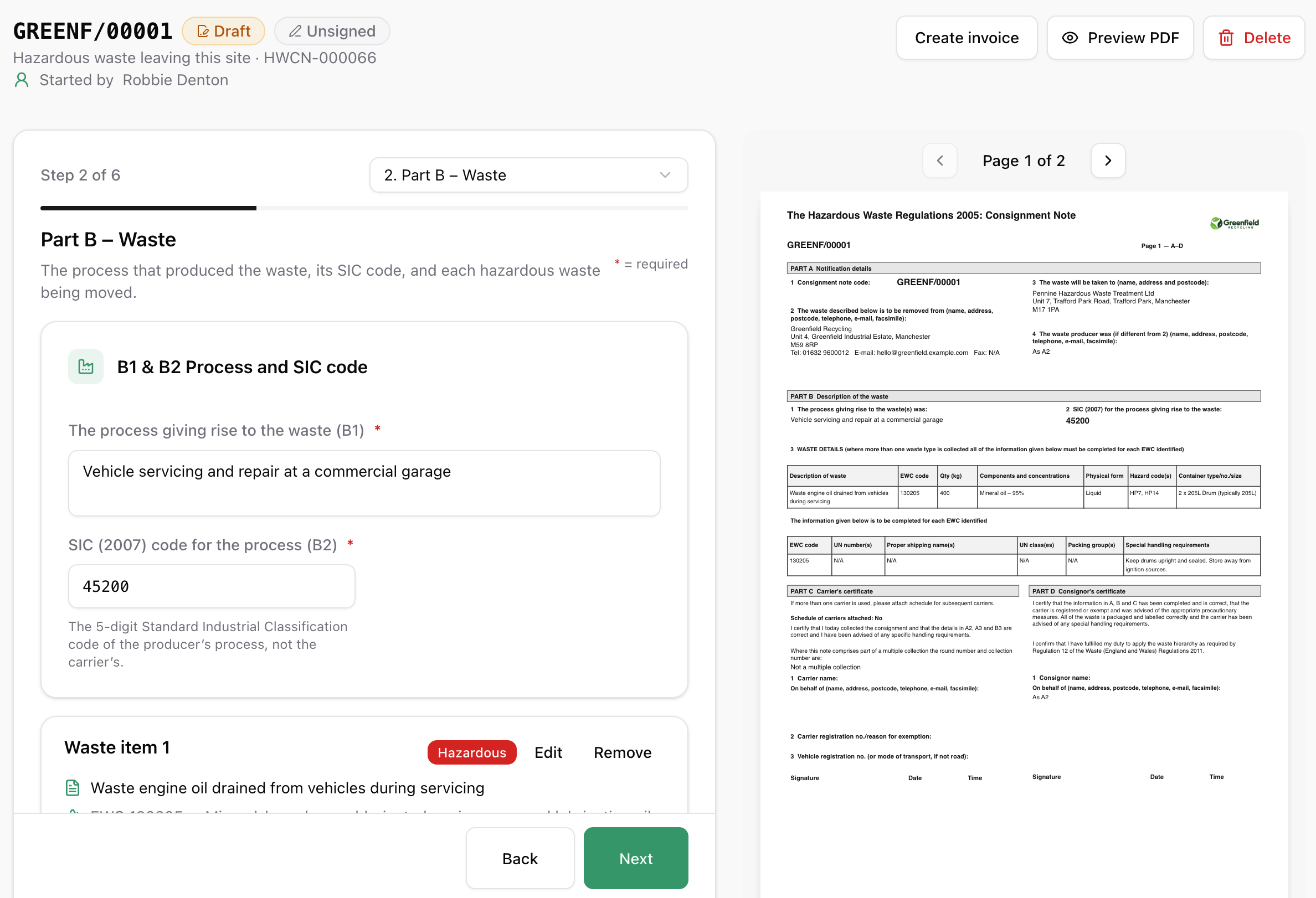Image resolution: width=1316 pixels, height=898 pixels.
Task: Go Back to the previous step
Action: coord(520,858)
